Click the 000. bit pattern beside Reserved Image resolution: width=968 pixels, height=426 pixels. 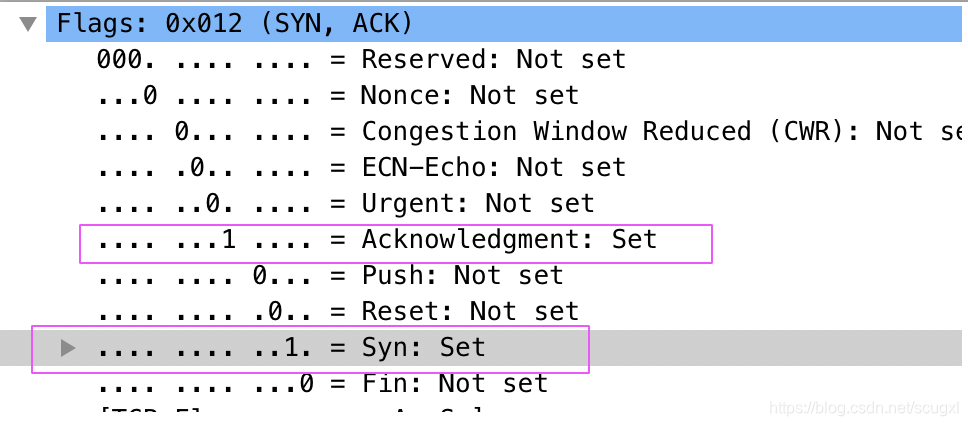click(x=204, y=60)
